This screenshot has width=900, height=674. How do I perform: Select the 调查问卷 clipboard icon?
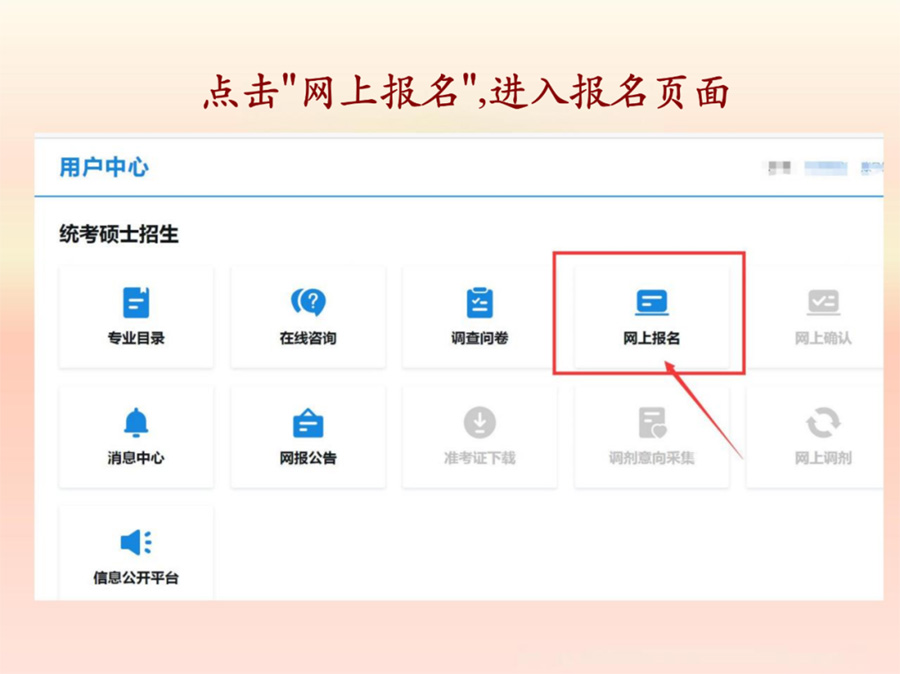point(480,302)
